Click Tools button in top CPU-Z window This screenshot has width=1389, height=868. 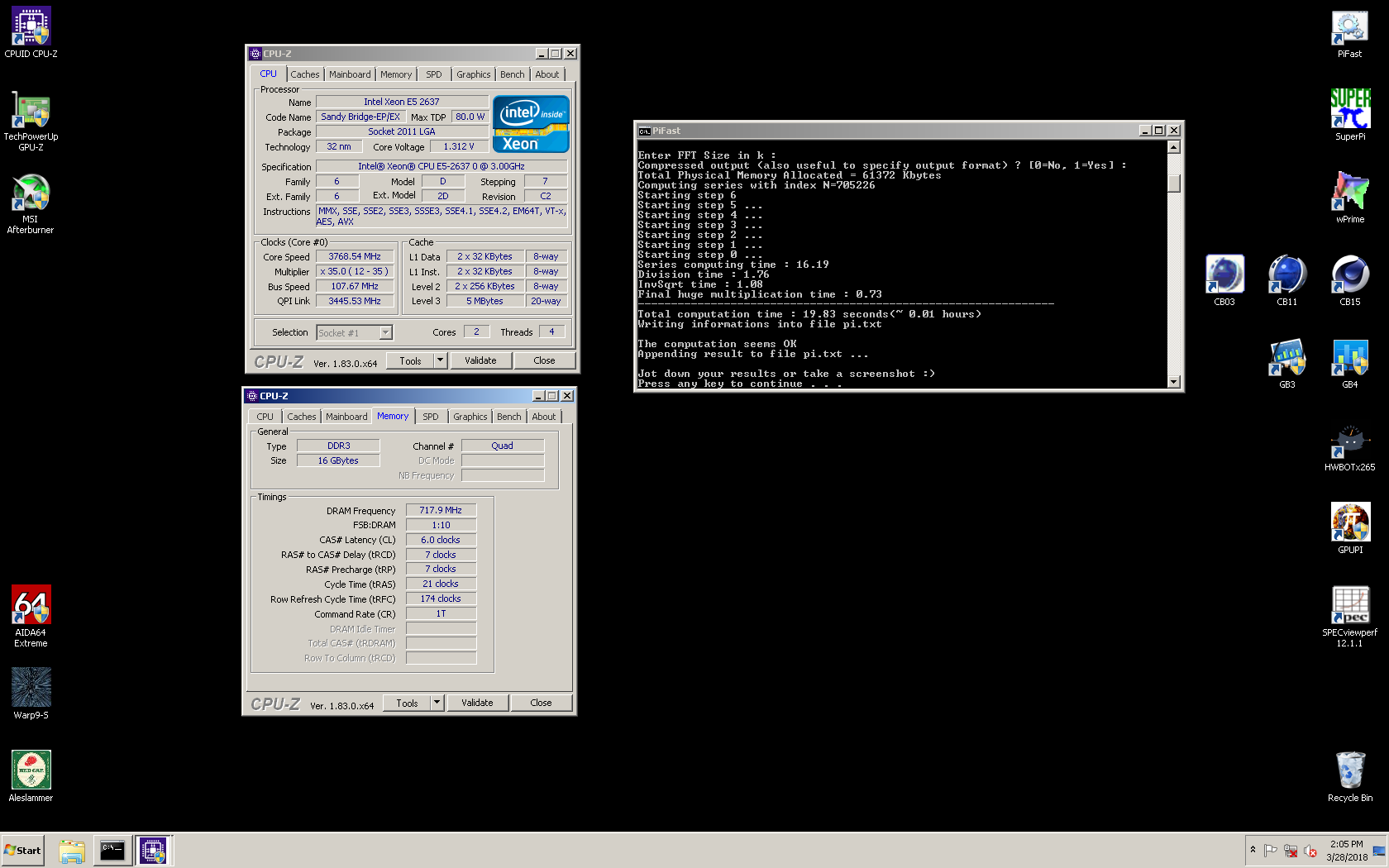[411, 361]
